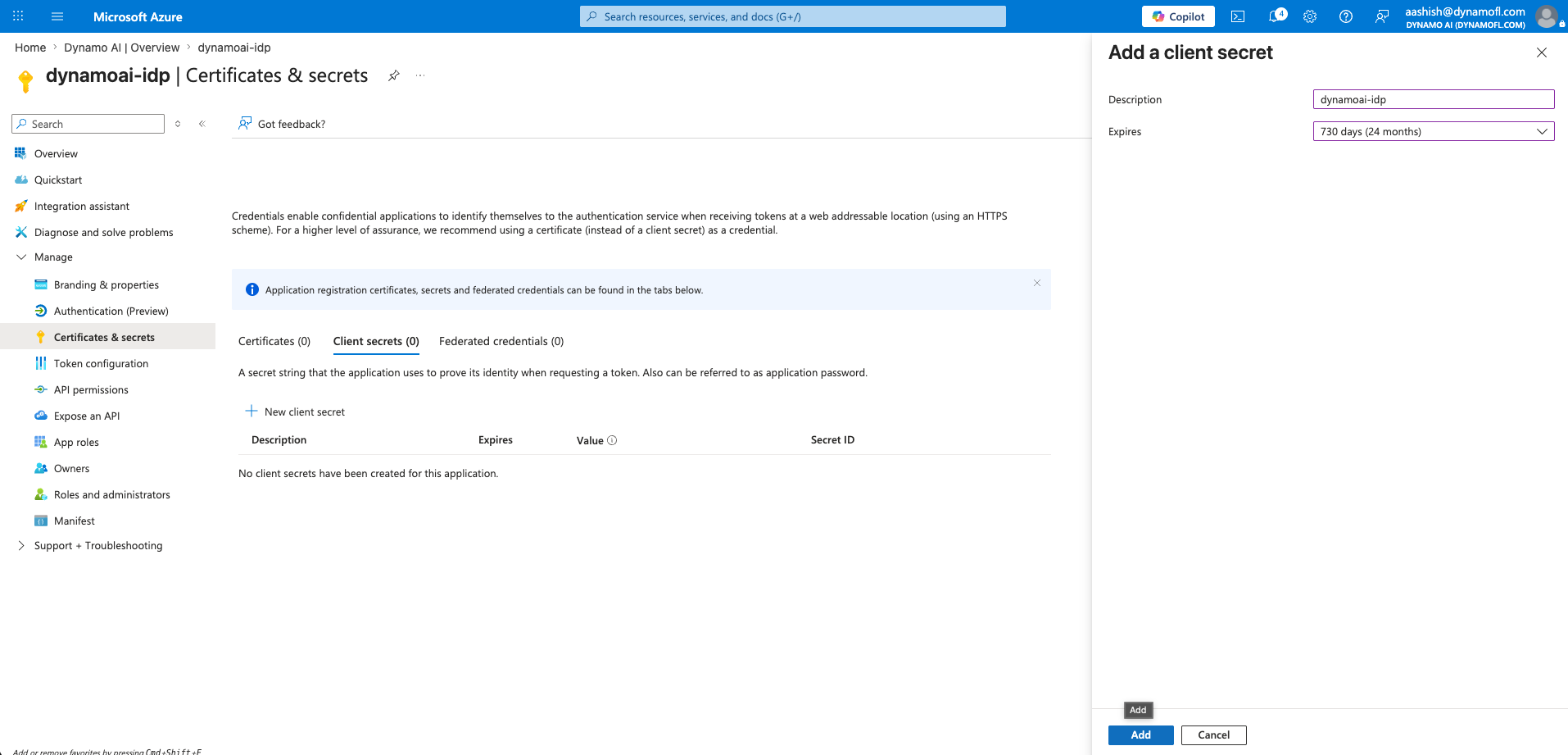This screenshot has height=755, width=1568.
Task: Open the Owners page
Action: click(x=72, y=468)
